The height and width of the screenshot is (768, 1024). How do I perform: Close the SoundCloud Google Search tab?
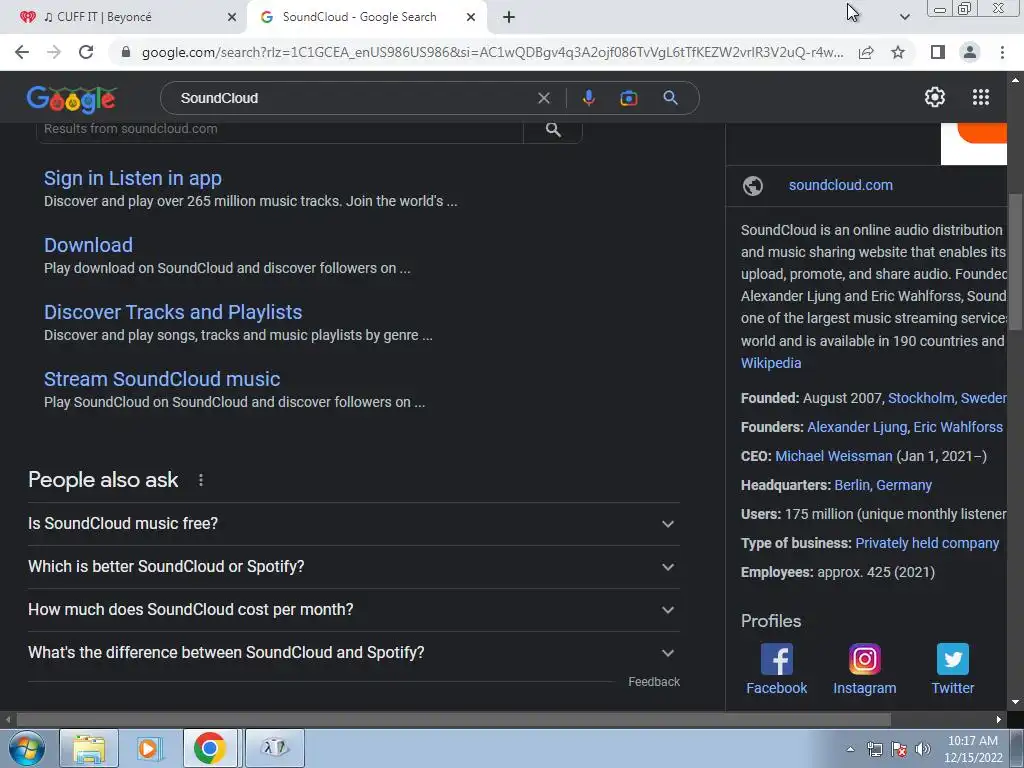click(x=471, y=18)
